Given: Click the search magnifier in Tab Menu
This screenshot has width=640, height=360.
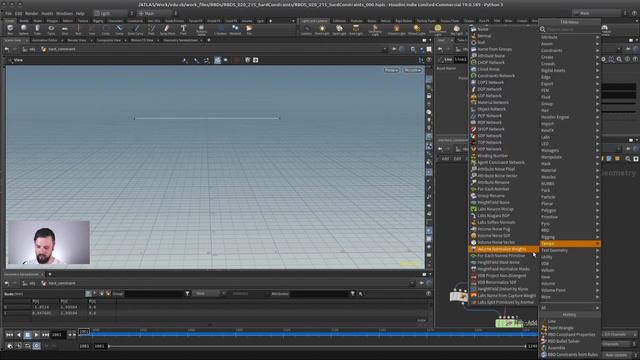Looking at the screenshot, I should pyautogui.click(x=542, y=29).
